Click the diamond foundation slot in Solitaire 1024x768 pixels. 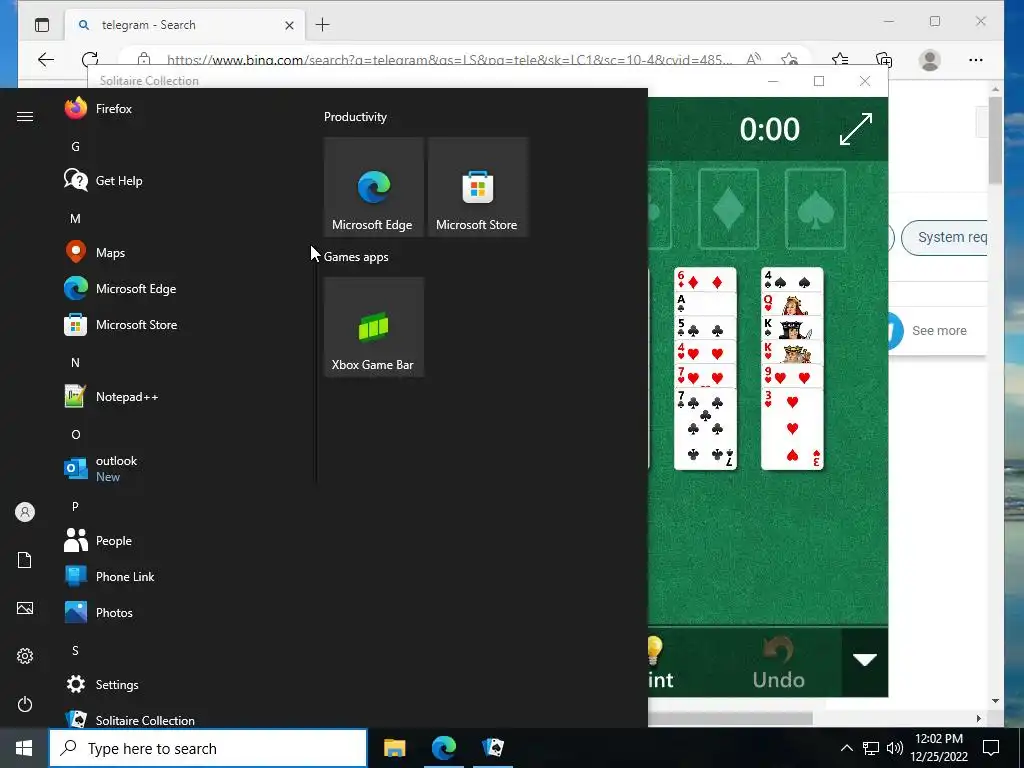click(729, 209)
